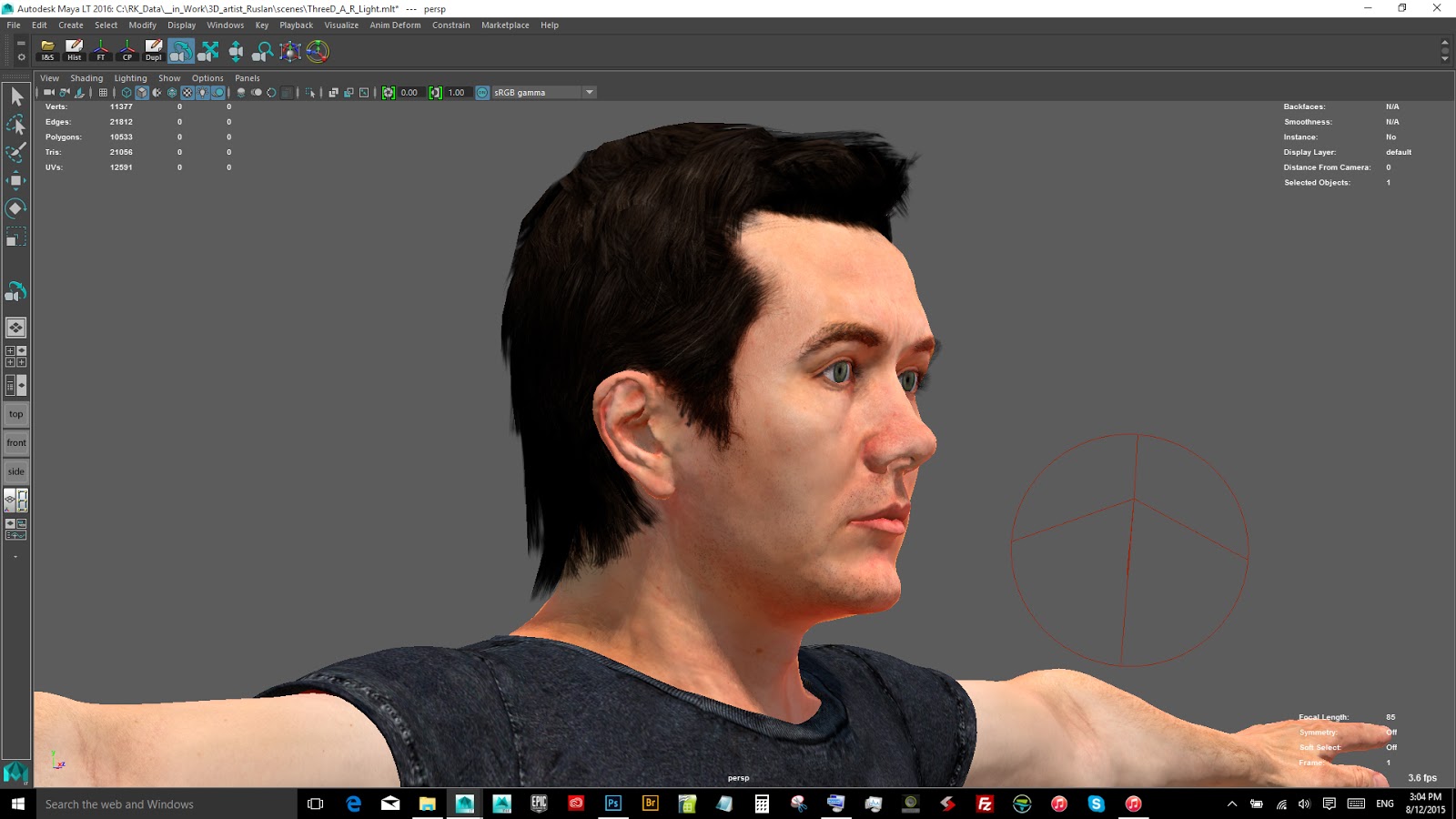This screenshot has height=819, width=1456.
Task: Open the Shading menu
Action: 86,78
